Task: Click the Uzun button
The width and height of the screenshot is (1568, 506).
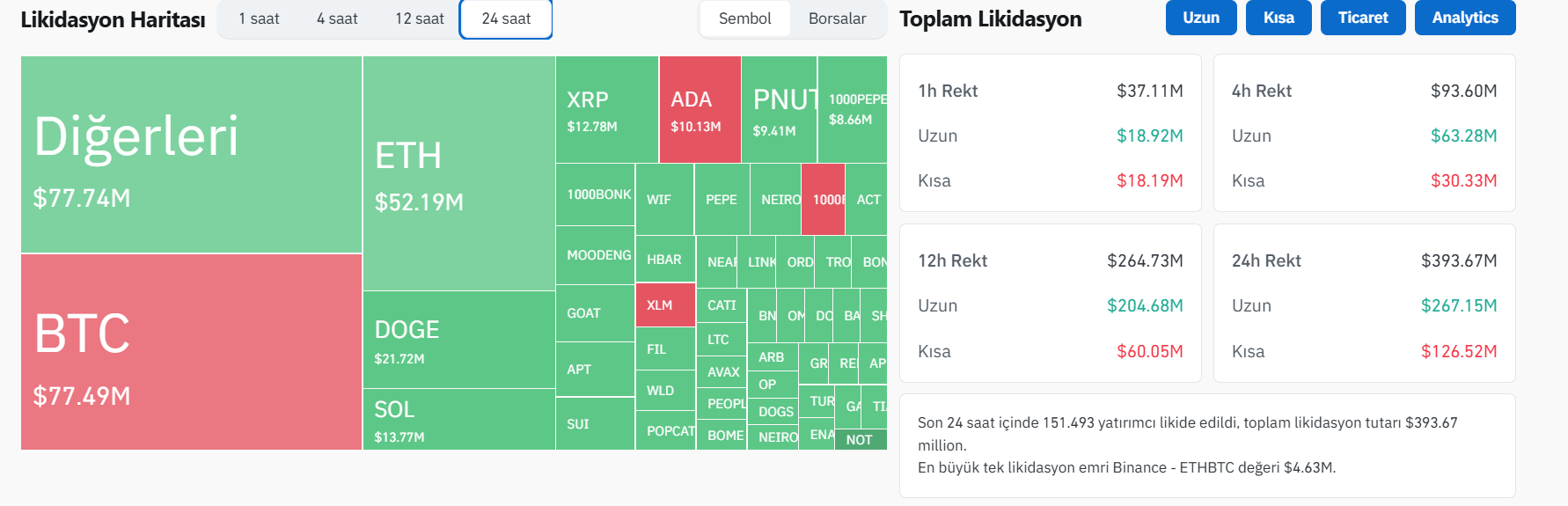Action: (1200, 18)
